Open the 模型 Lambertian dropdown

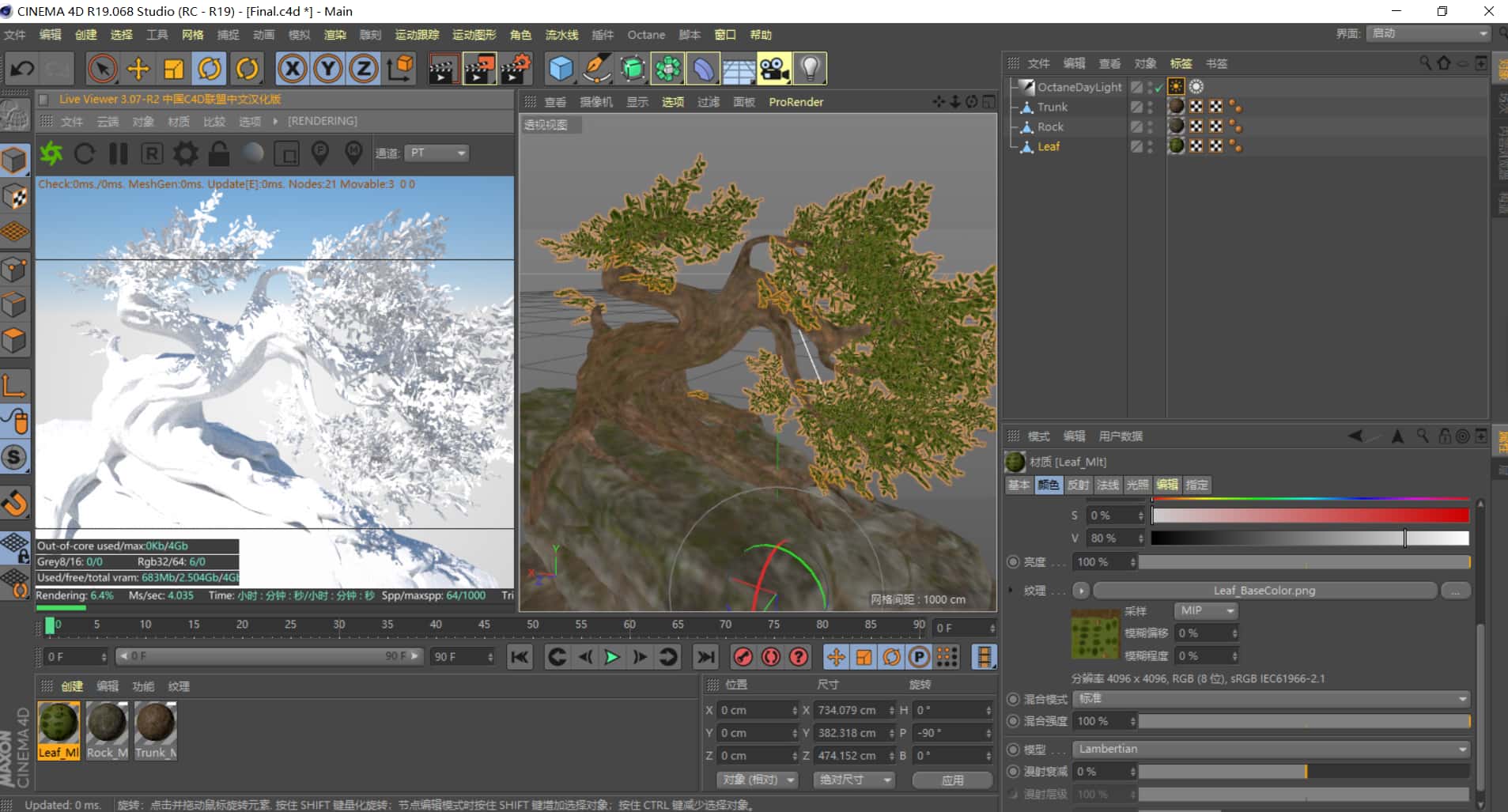1272,749
